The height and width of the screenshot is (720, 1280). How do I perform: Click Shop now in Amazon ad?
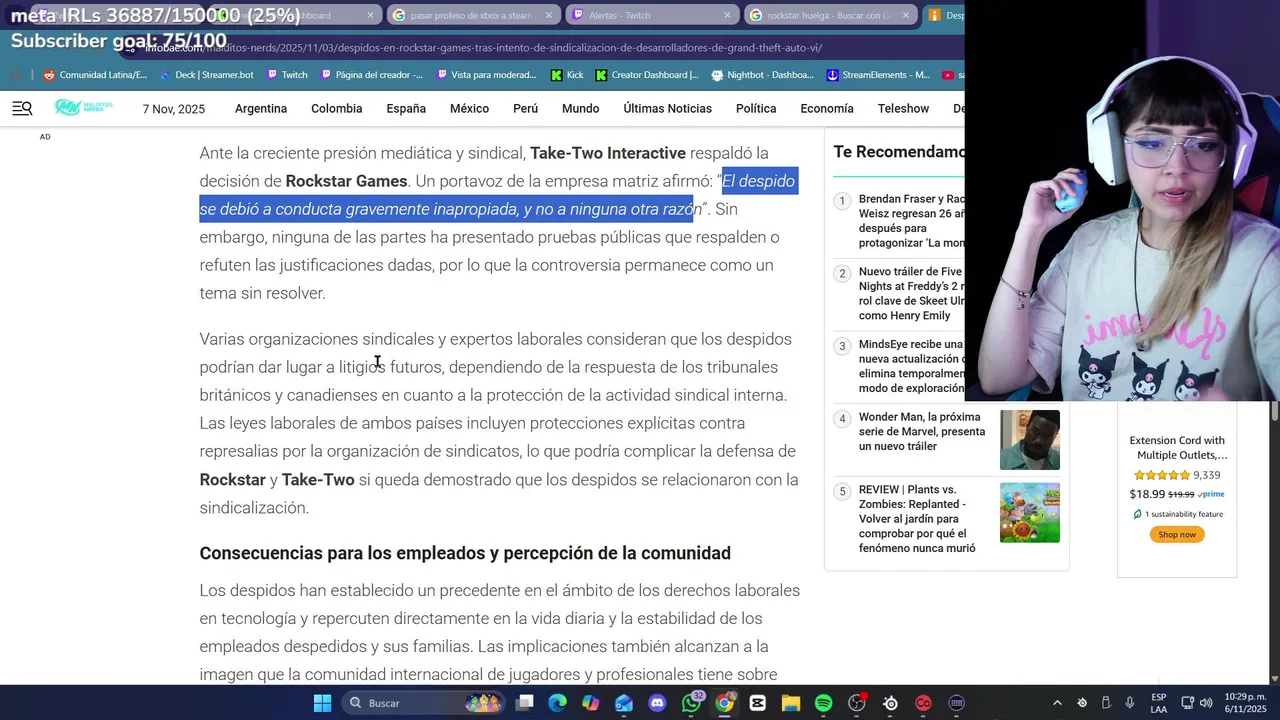[x=1177, y=534]
